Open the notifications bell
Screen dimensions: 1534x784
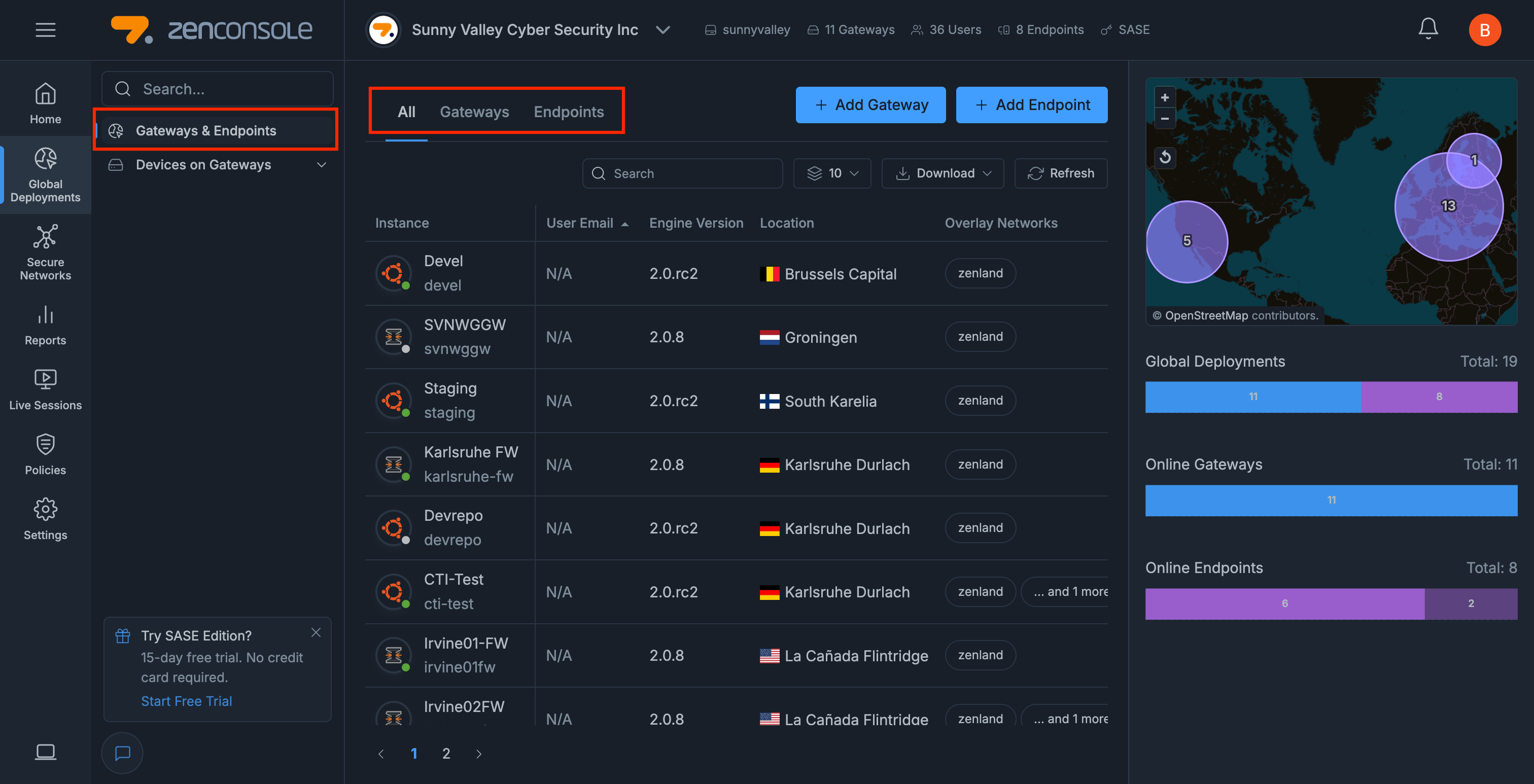(x=1427, y=28)
